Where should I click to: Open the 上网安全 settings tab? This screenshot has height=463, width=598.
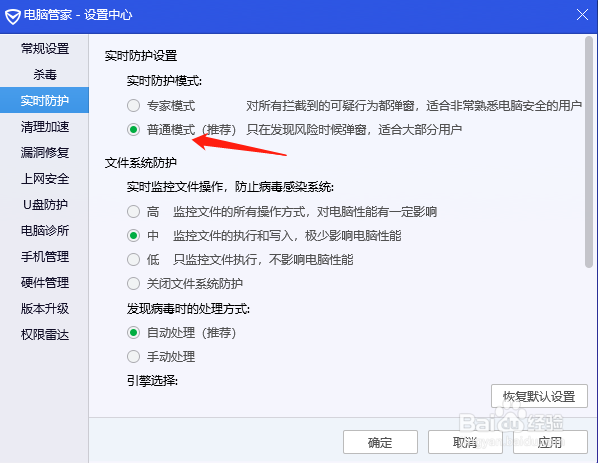pos(45,178)
